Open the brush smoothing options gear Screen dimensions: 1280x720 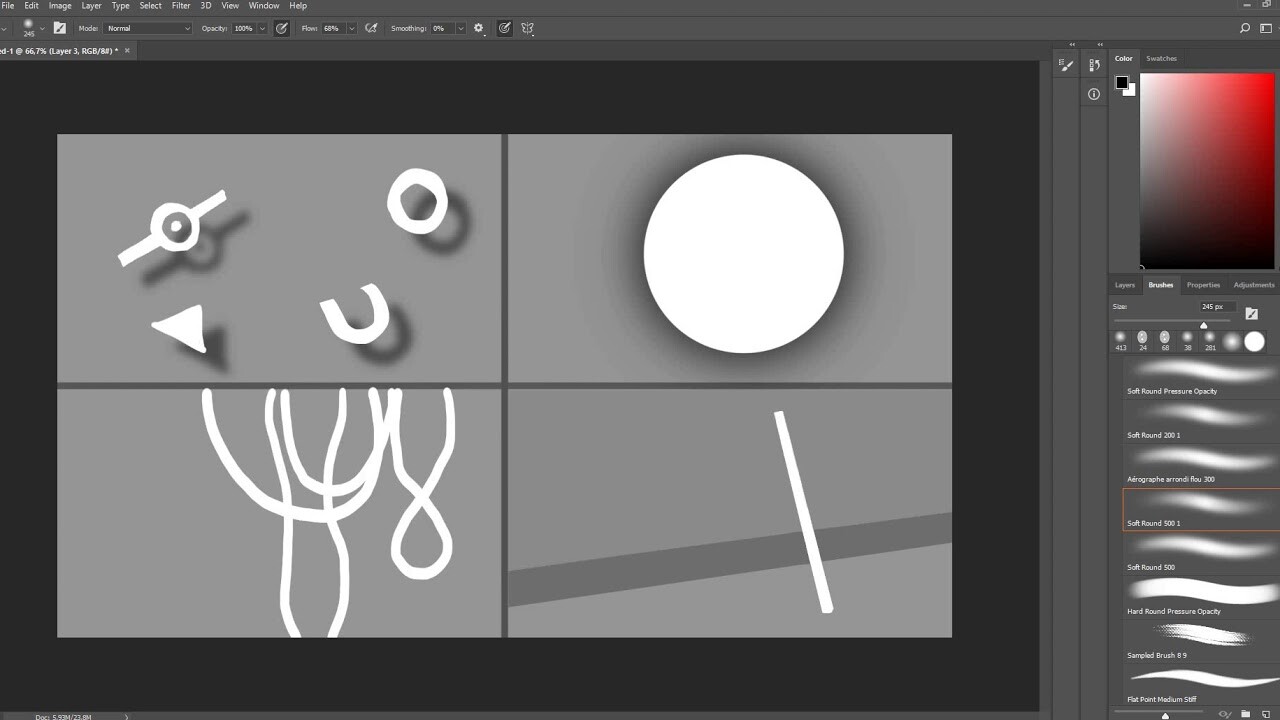coord(479,28)
